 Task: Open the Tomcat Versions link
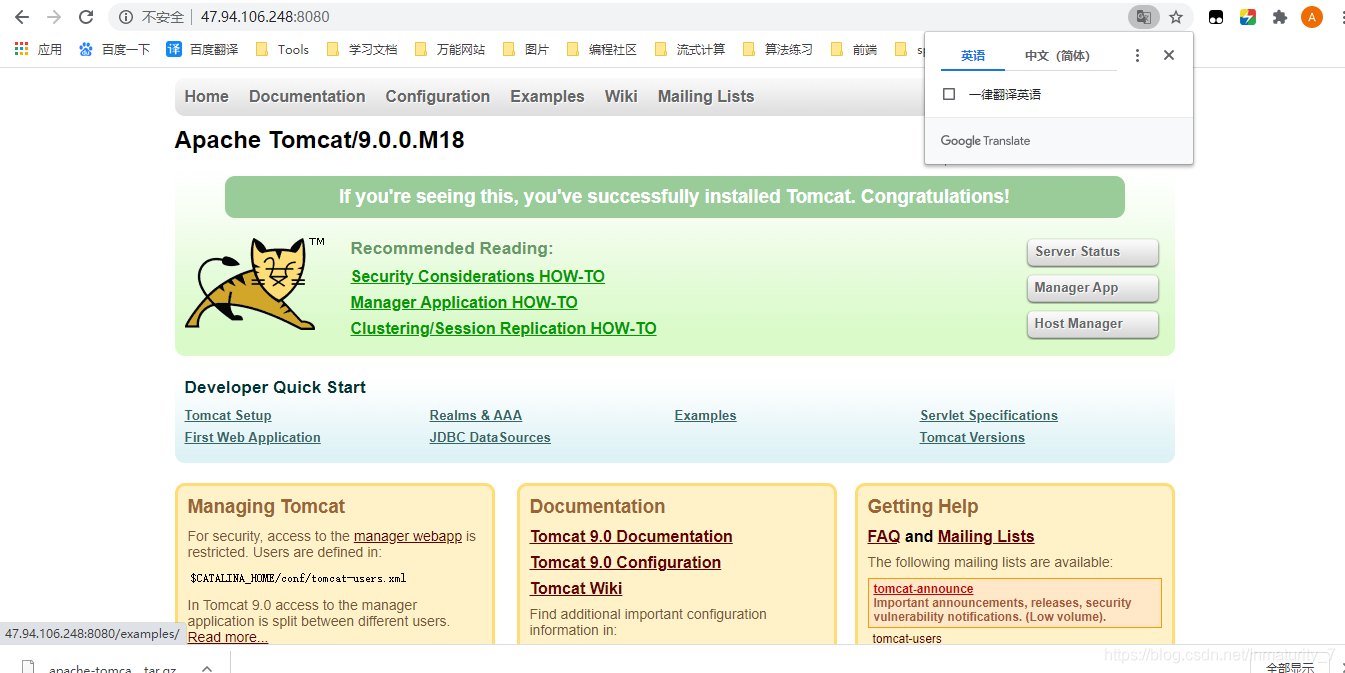point(972,437)
